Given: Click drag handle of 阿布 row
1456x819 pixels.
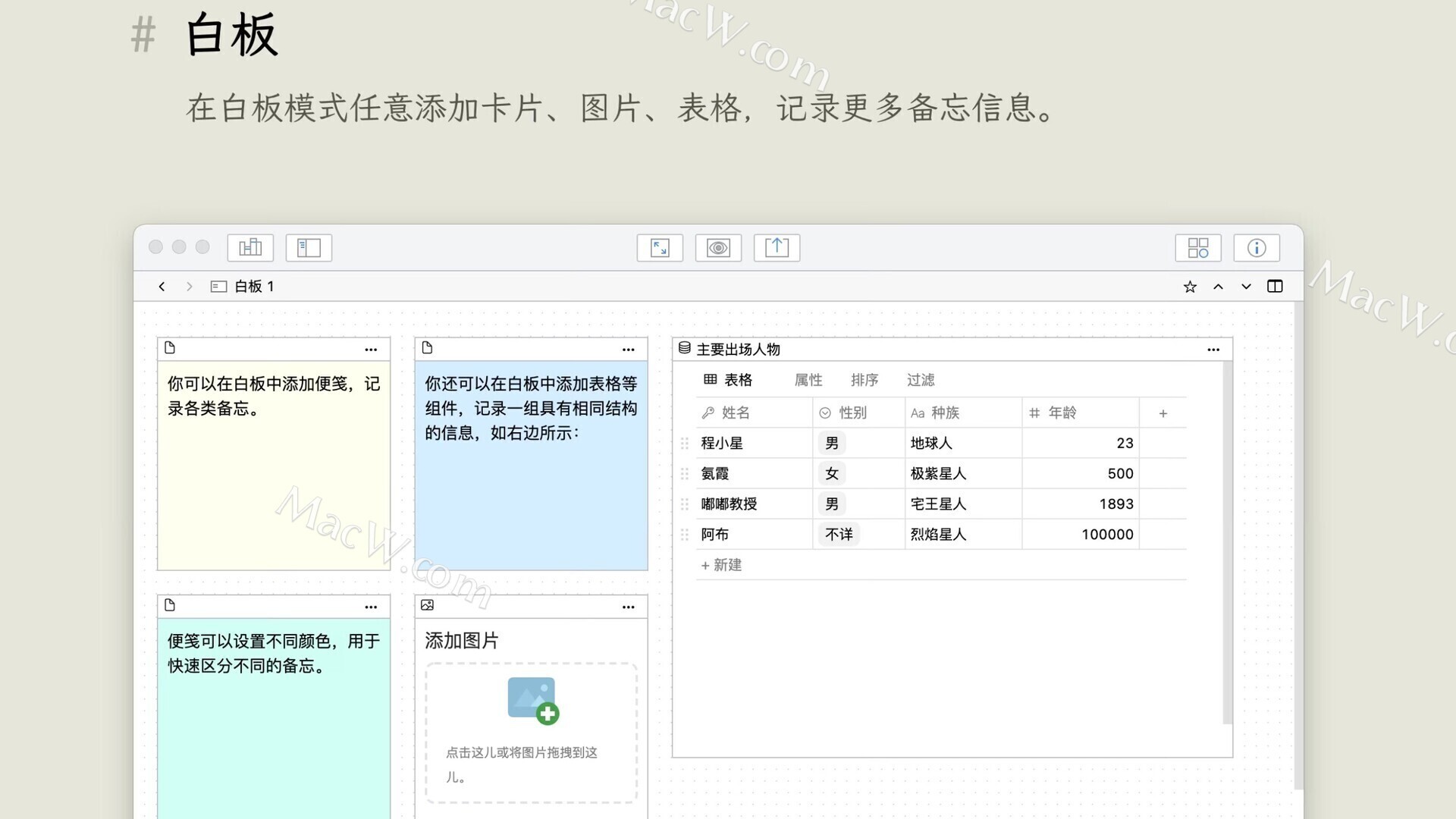Looking at the screenshot, I should [x=685, y=535].
